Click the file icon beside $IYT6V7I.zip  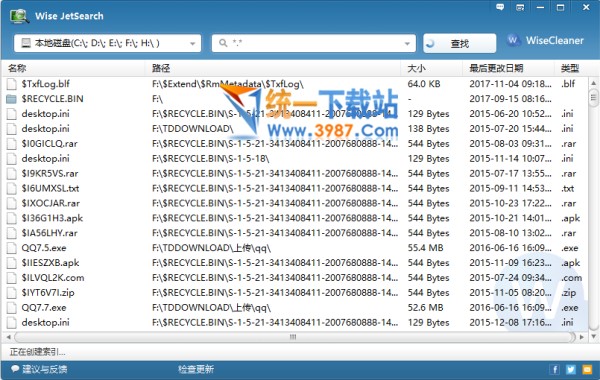click(12, 293)
